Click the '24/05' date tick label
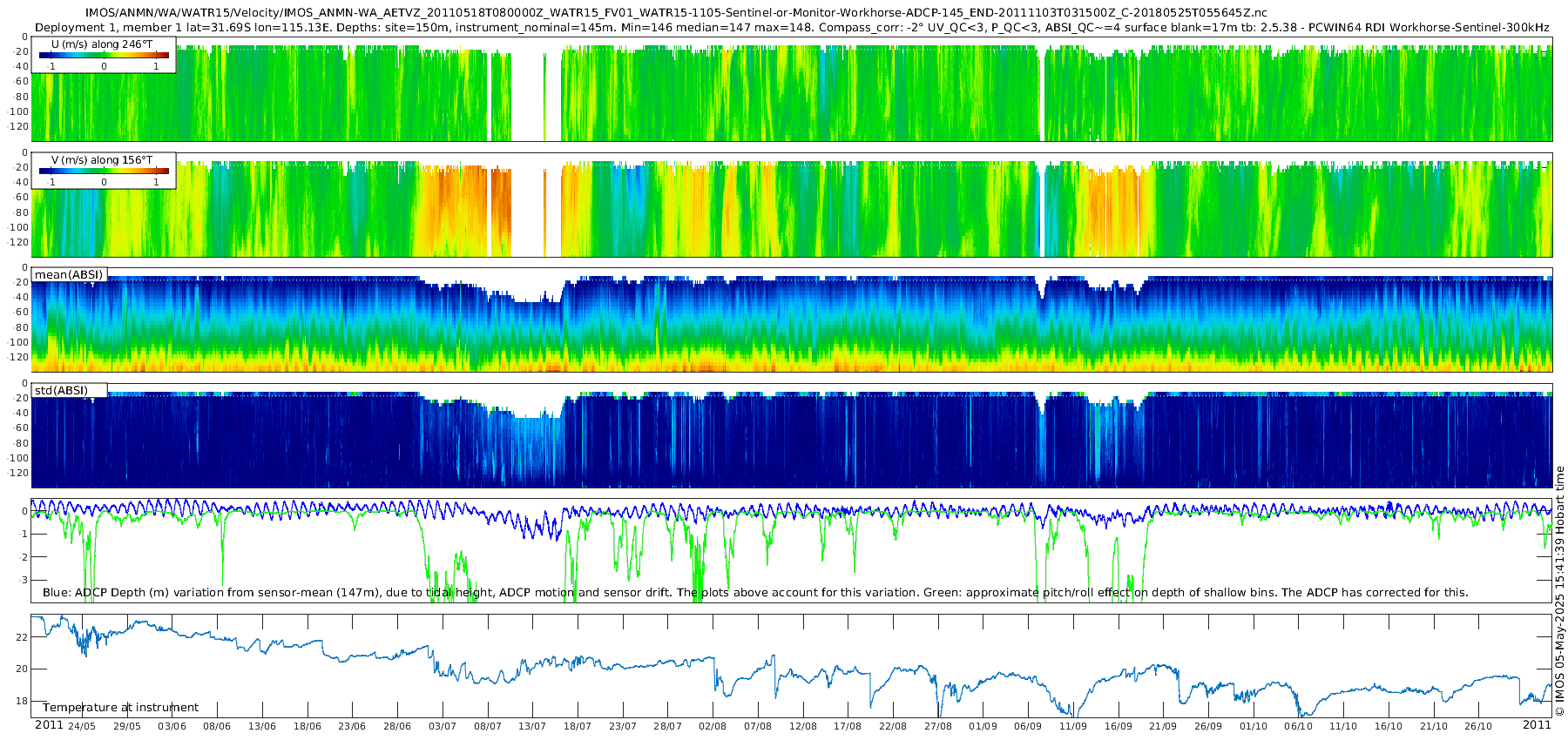1568x740 pixels. (x=82, y=726)
